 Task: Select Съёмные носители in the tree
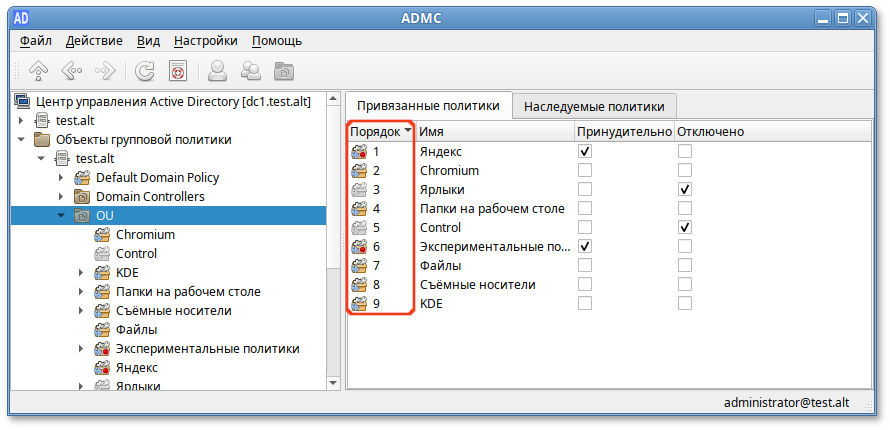coord(174,311)
